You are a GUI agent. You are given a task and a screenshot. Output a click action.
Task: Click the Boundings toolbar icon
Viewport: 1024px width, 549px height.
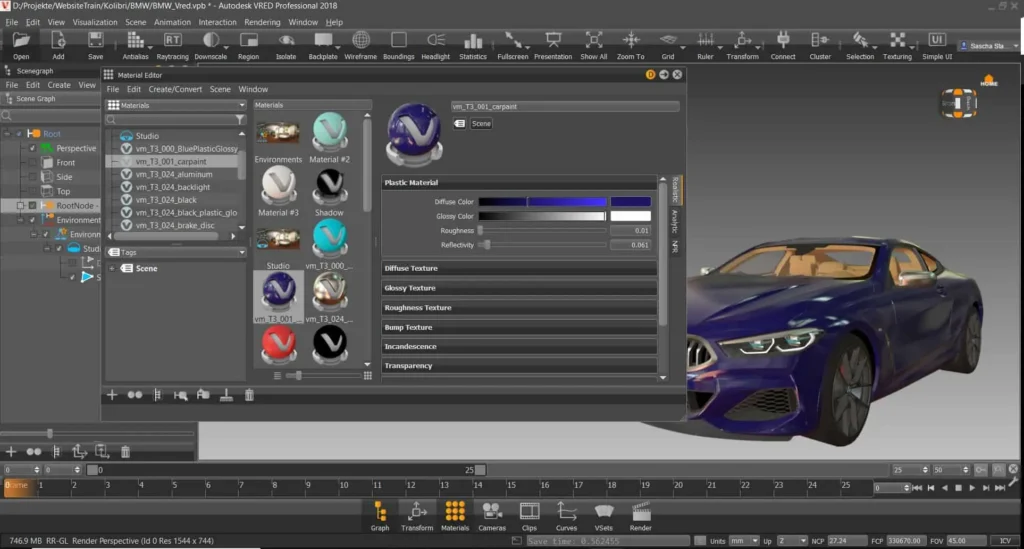pyautogui.click(x=398, y=40)
